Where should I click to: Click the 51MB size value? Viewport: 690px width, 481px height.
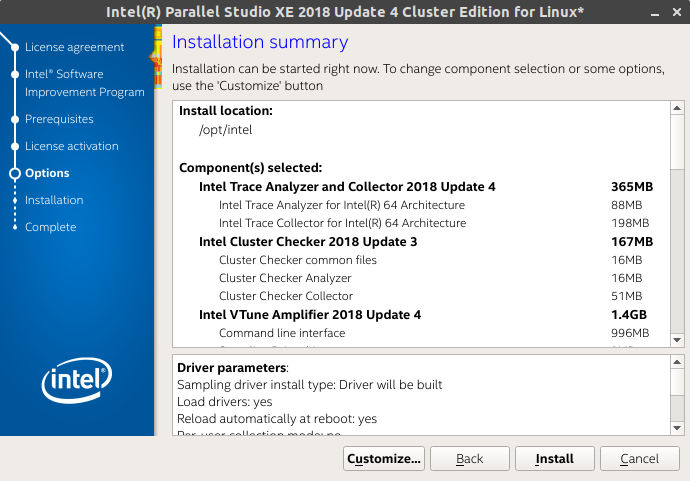627,296
